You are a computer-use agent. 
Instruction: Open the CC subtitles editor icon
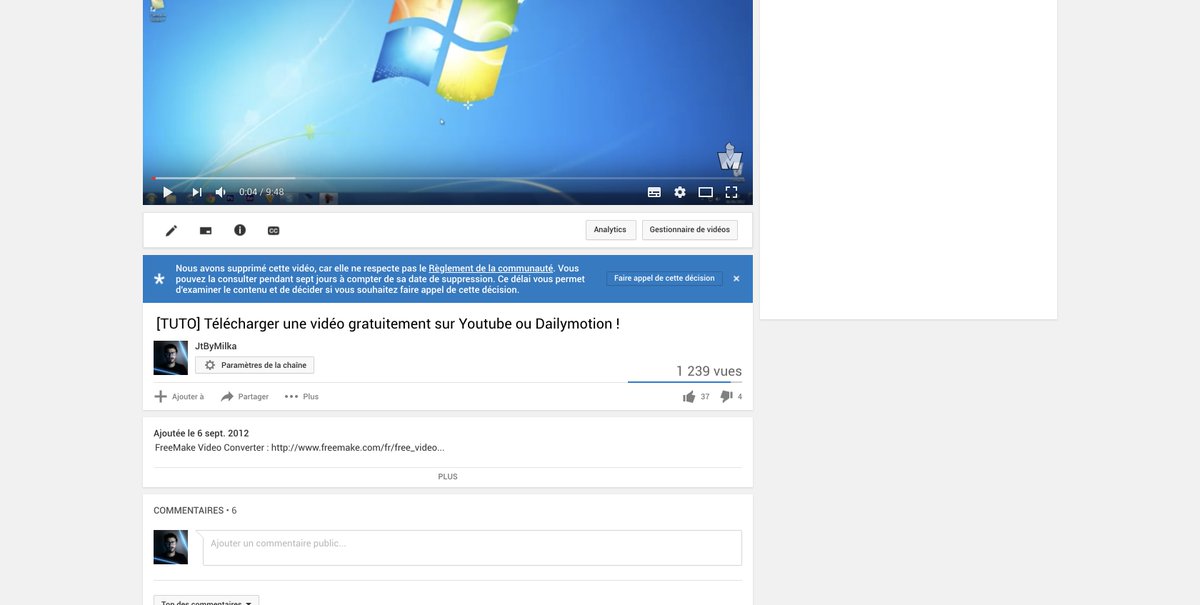(274, 230)
